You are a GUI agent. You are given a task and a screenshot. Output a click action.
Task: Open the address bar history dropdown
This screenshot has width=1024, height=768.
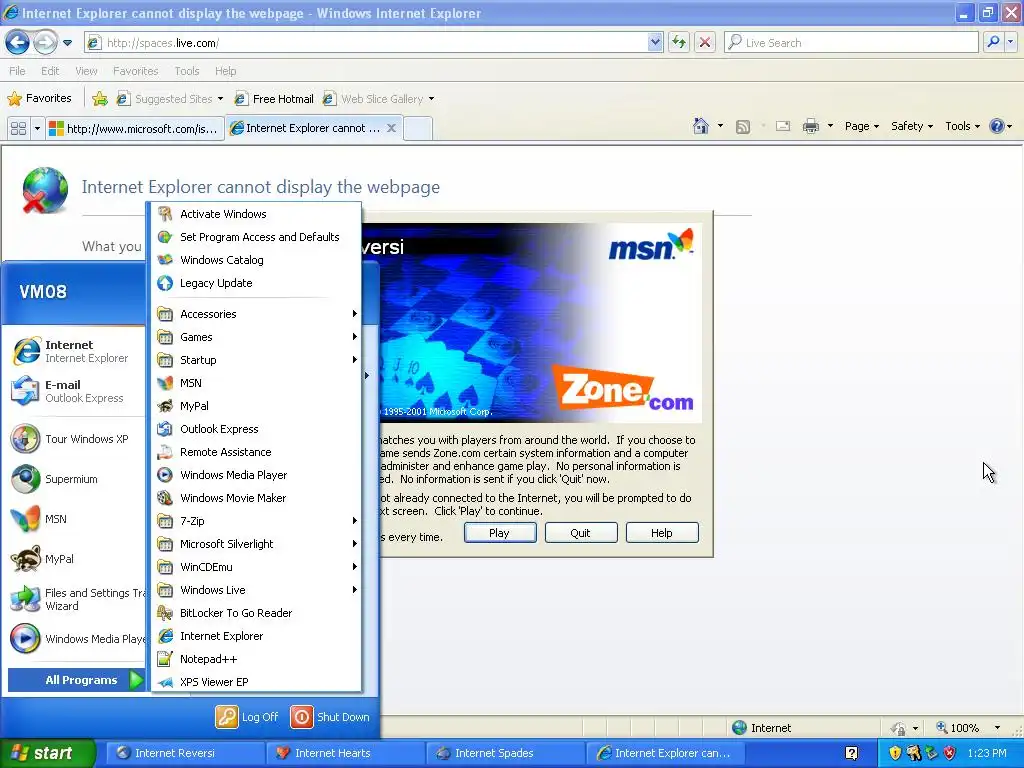click(655, 42)
